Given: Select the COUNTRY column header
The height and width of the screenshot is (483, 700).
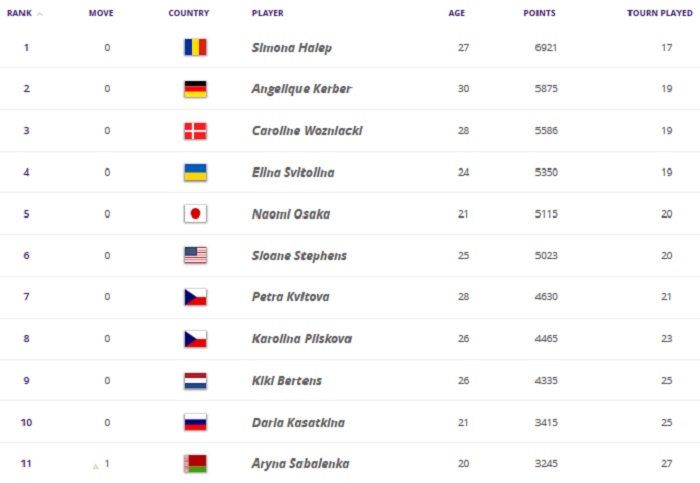Looking at the screenshot, I should coord(188,14).
